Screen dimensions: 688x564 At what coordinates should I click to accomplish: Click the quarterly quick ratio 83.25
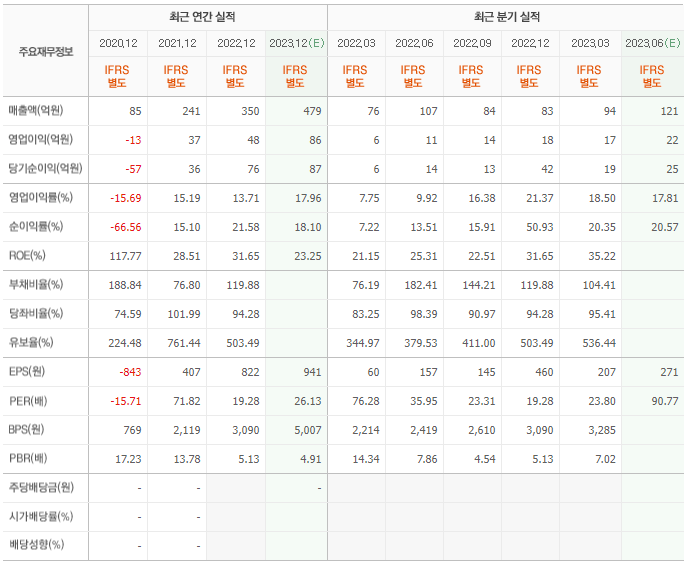366,314
